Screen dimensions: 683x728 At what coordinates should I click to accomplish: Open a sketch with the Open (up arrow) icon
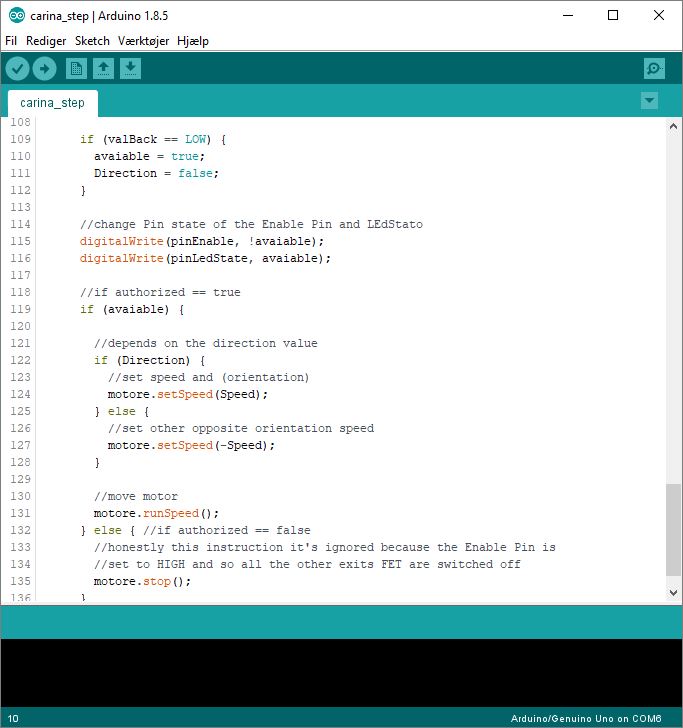tap(104, 69)
